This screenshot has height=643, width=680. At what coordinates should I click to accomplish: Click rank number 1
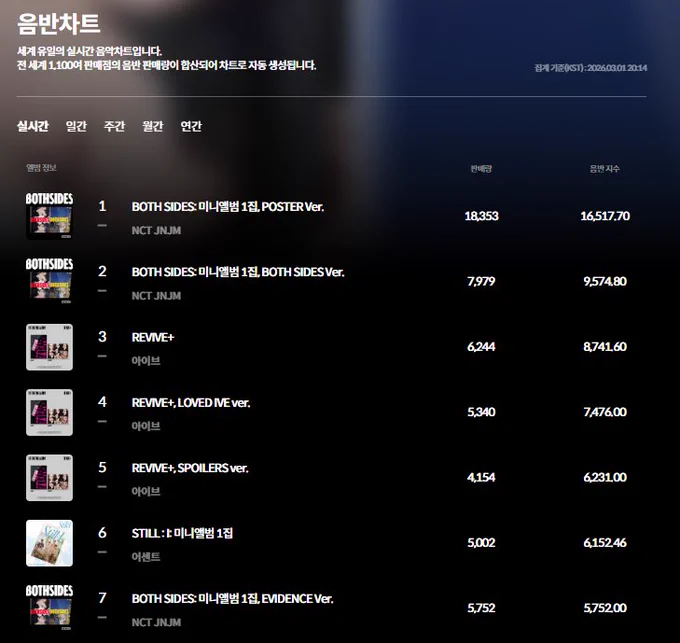click(102, 206)
